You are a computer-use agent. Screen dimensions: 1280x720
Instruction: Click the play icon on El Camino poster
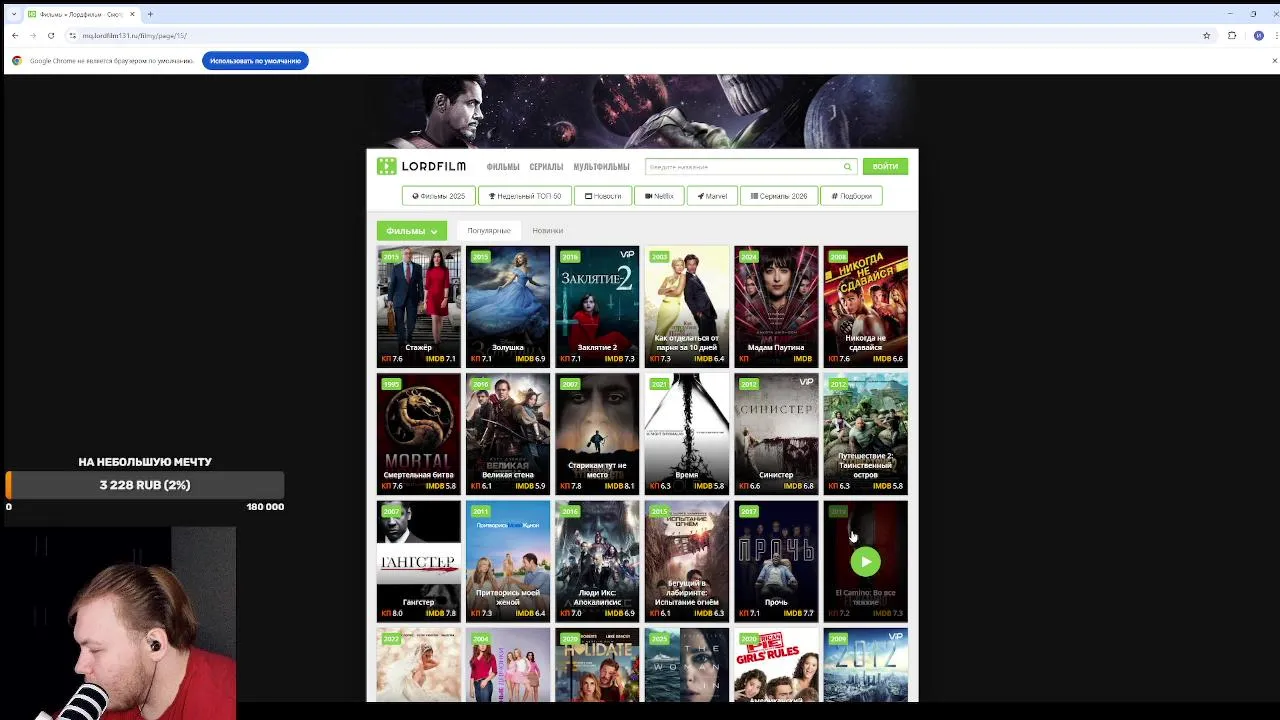click(x=866, y=562)
